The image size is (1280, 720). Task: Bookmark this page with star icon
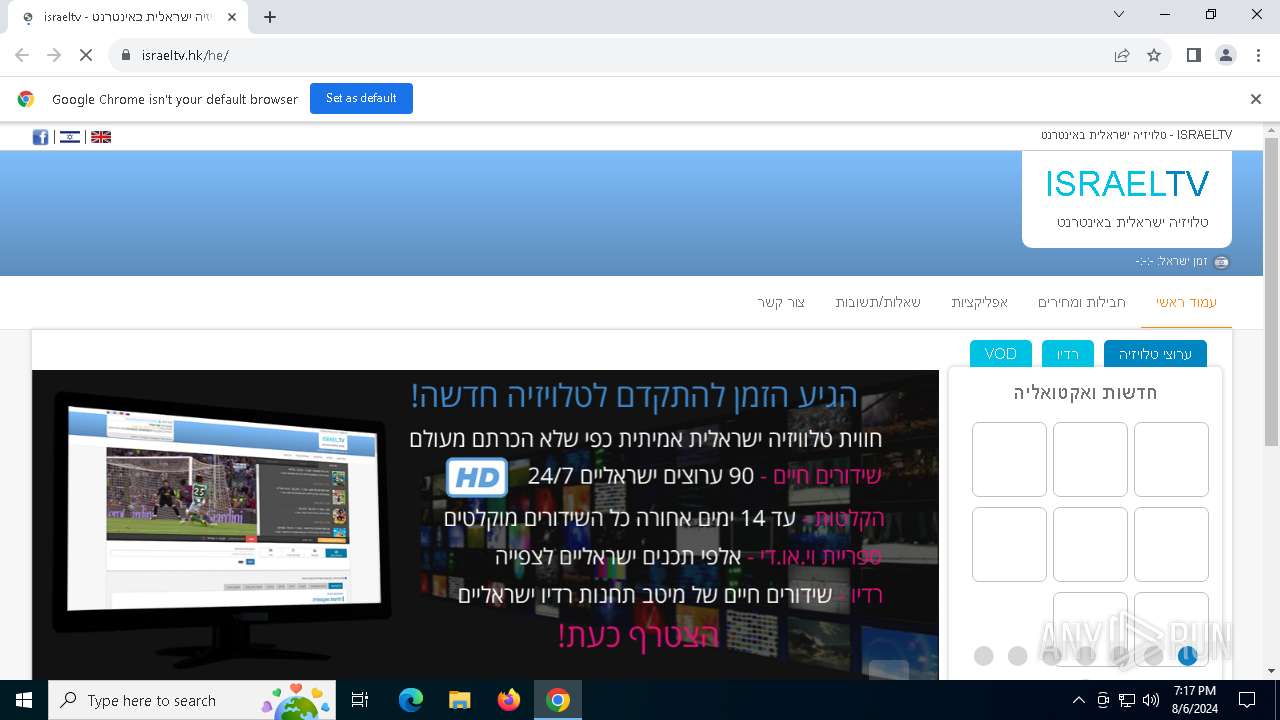coord(1154,55)
